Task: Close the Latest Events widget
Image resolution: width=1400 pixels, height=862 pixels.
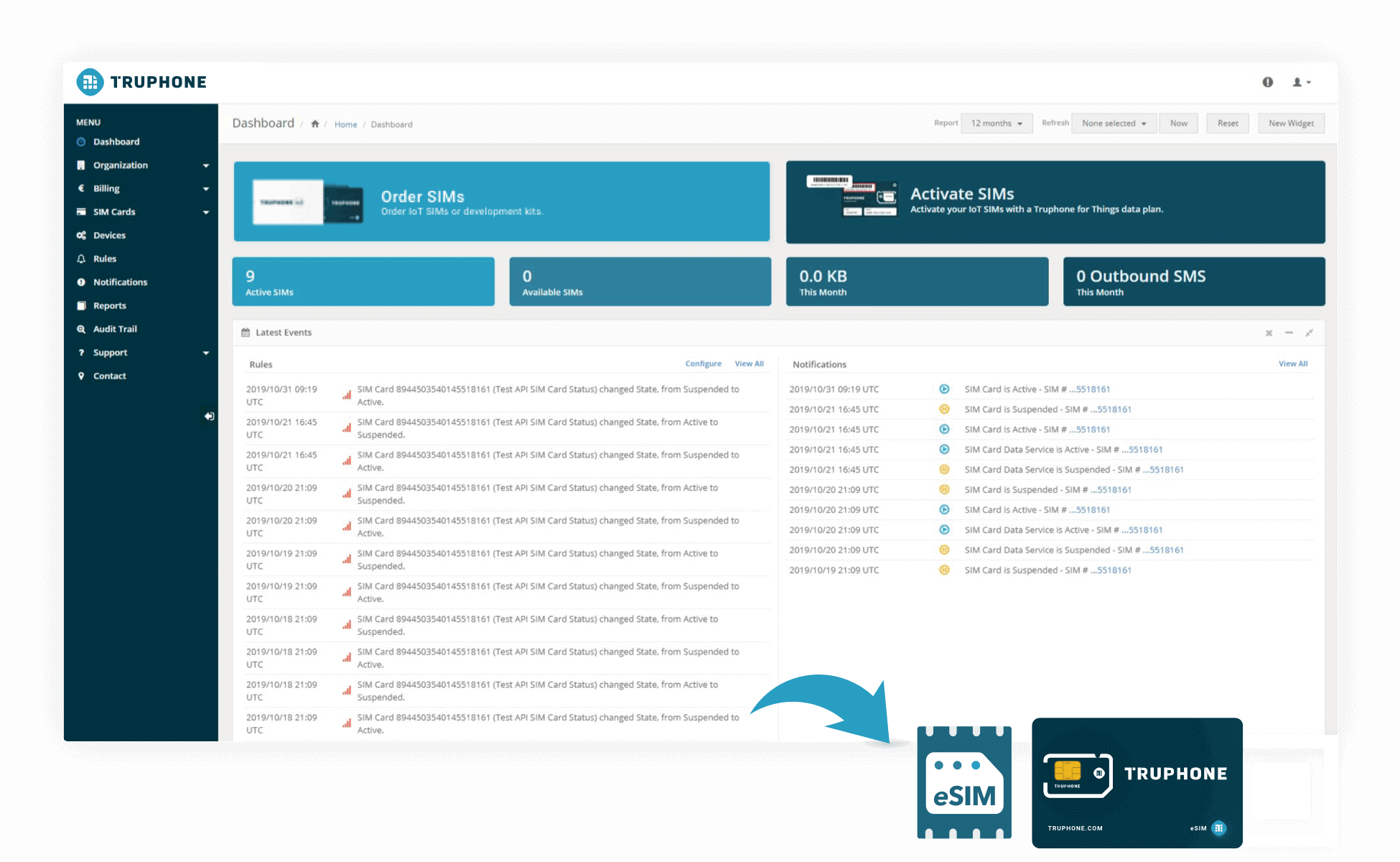Action: point(1269,333)
